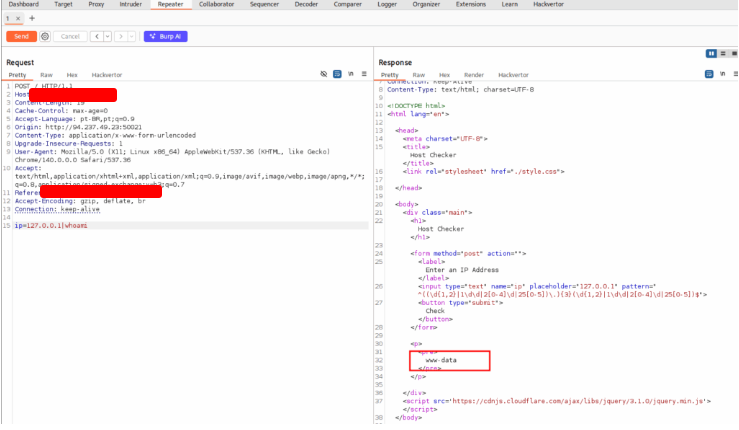Open the Intruder tab

(x=130, y=4)
